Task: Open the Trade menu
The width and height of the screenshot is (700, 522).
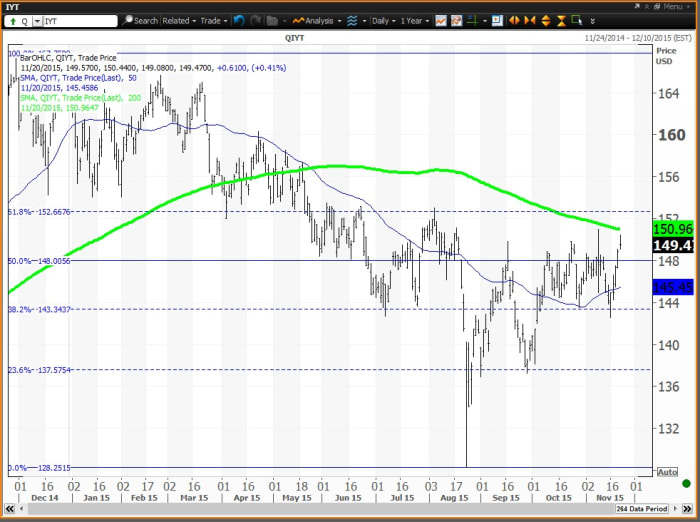Action: pyautogui.click(x=213, y=20)
